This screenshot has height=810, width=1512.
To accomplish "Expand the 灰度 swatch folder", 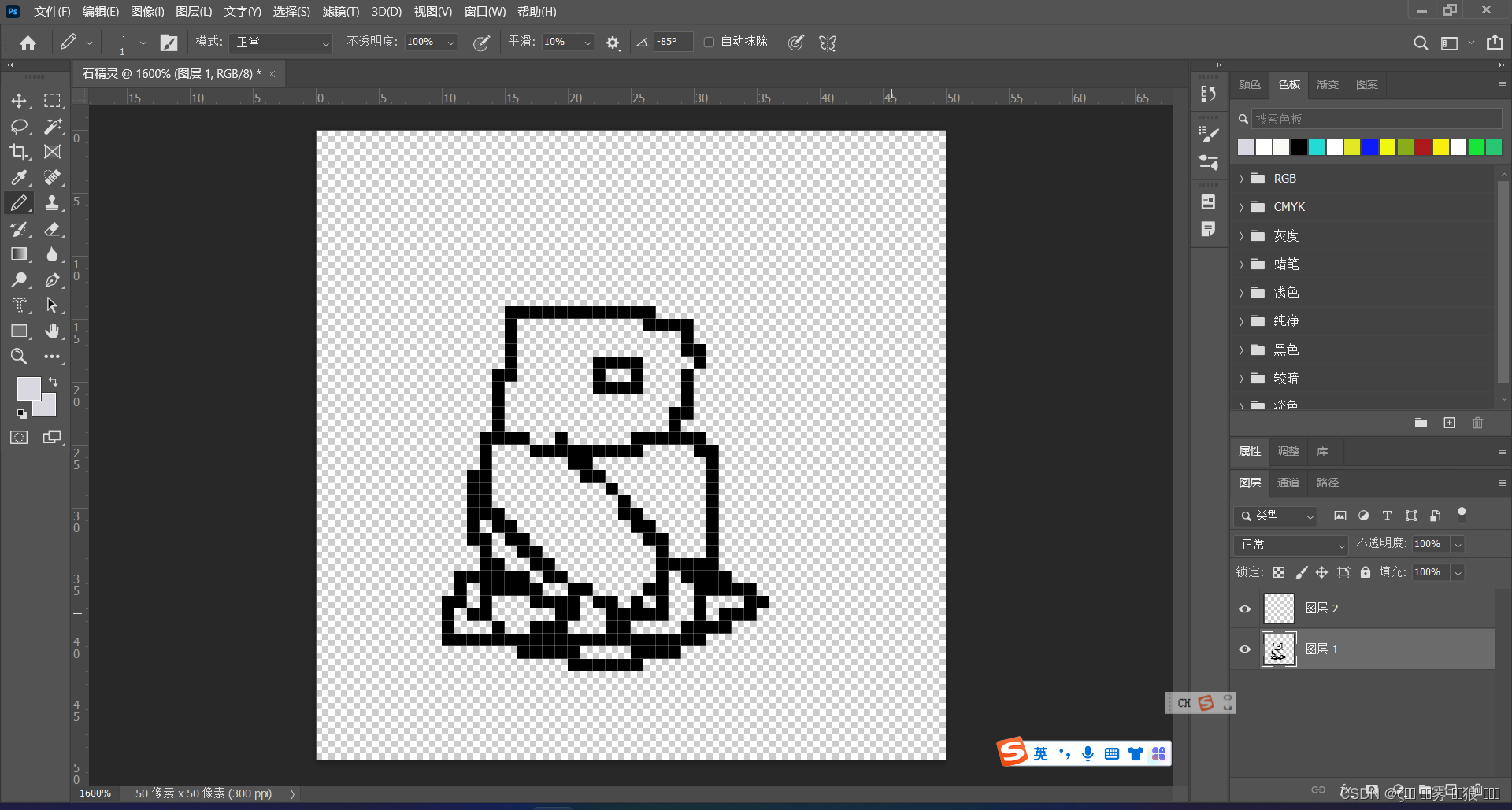I will (x=1241, y=236).
